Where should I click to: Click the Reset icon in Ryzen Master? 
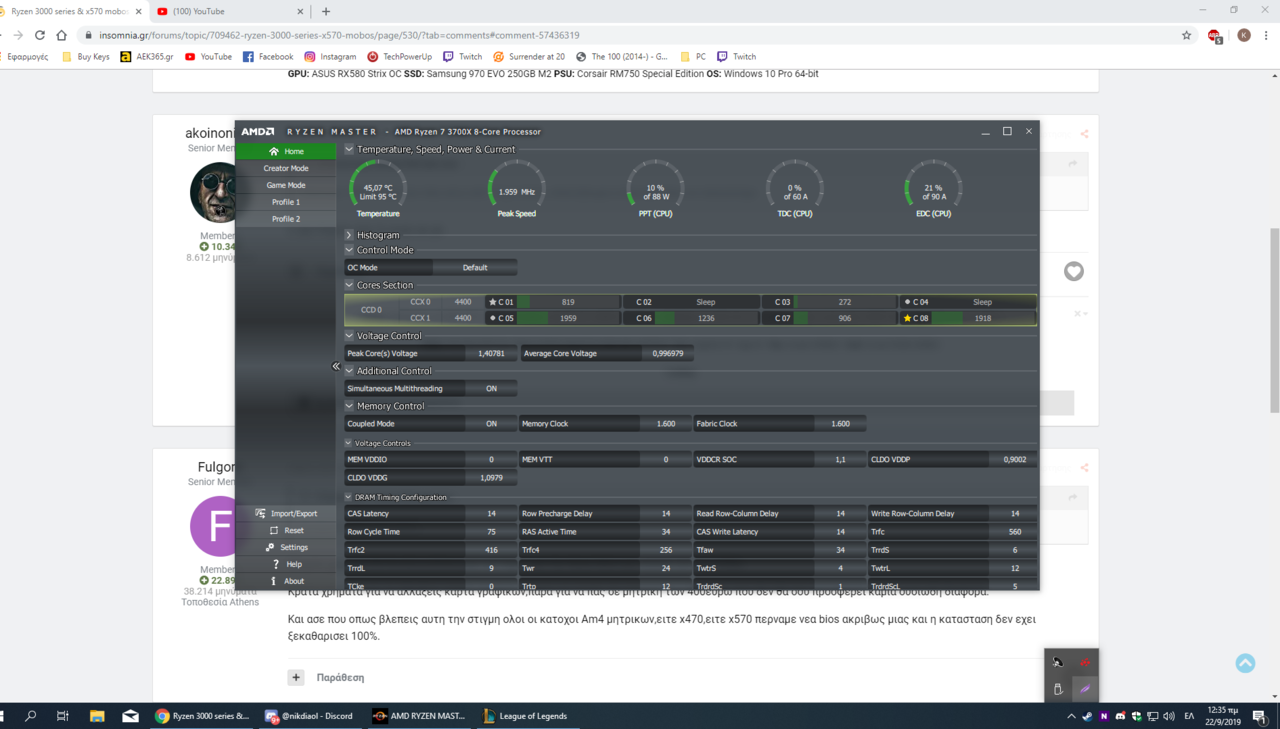(273, 530)
